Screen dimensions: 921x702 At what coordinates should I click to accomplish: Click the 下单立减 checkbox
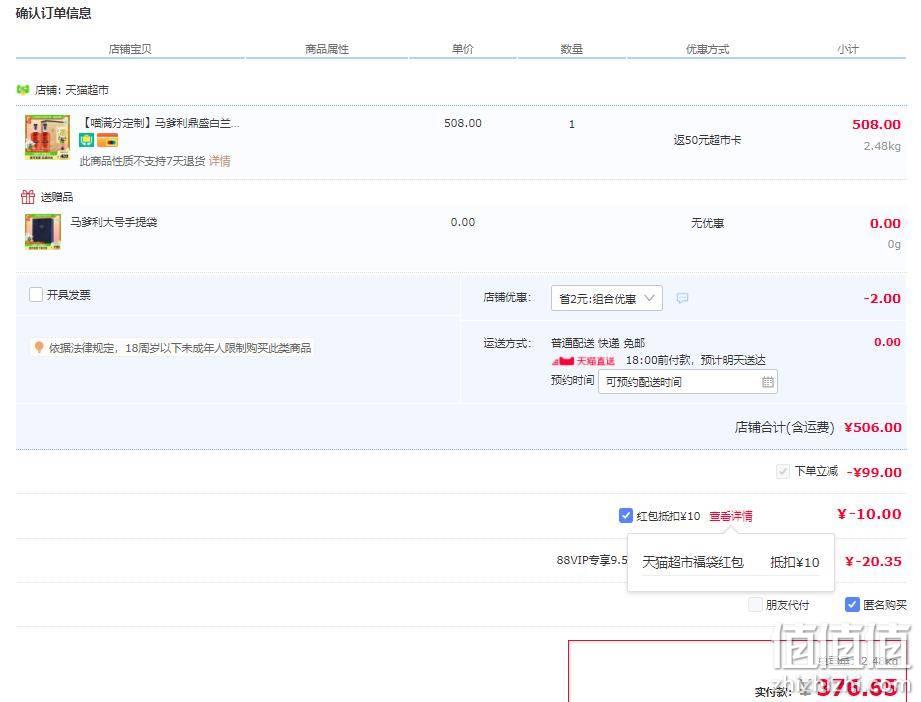782,471
